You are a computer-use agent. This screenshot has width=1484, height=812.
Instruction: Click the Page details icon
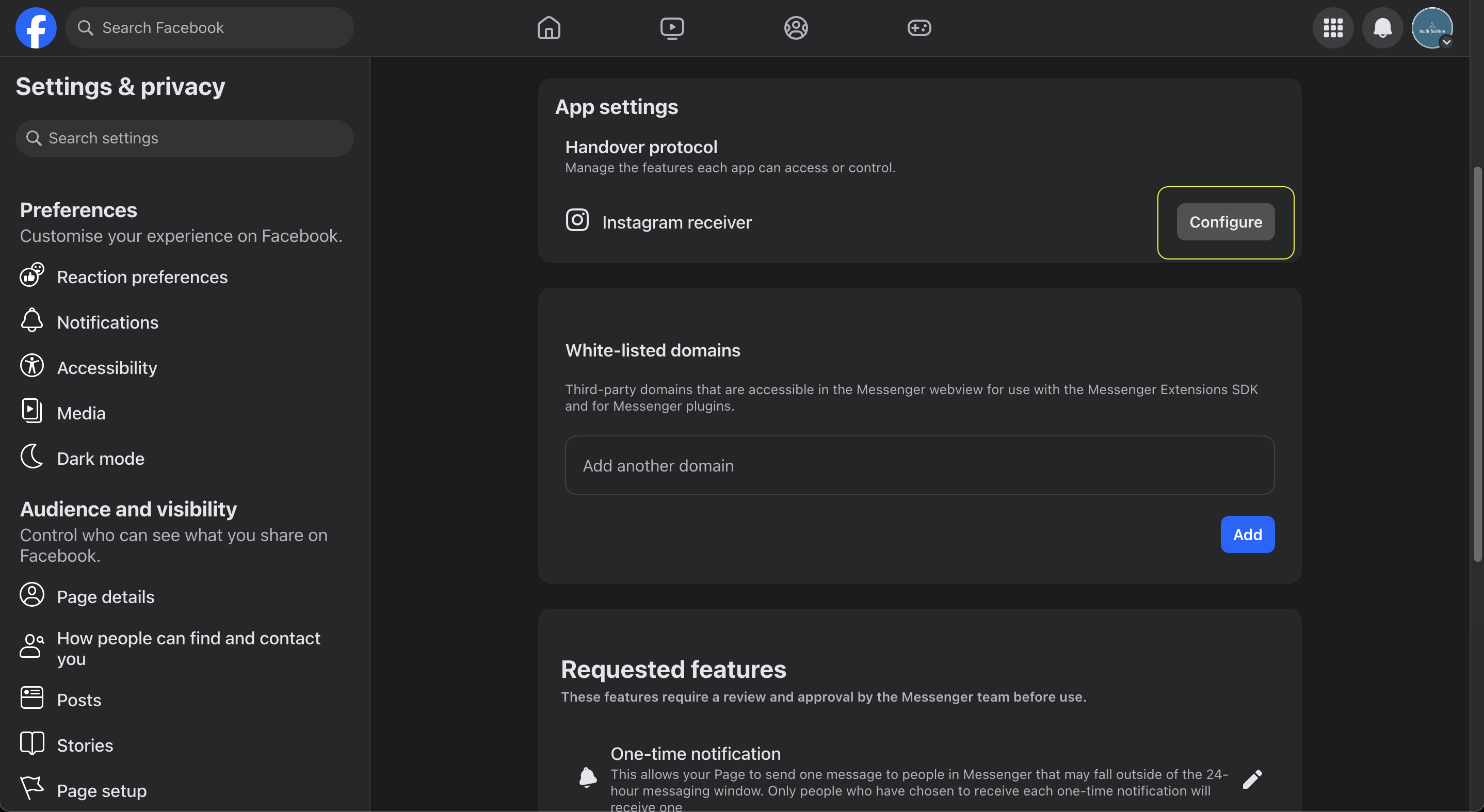[31, 594]
